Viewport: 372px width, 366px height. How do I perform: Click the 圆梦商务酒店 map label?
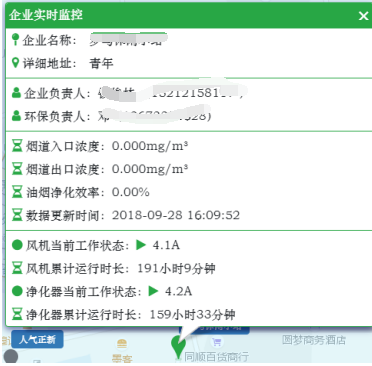(314, 340)
